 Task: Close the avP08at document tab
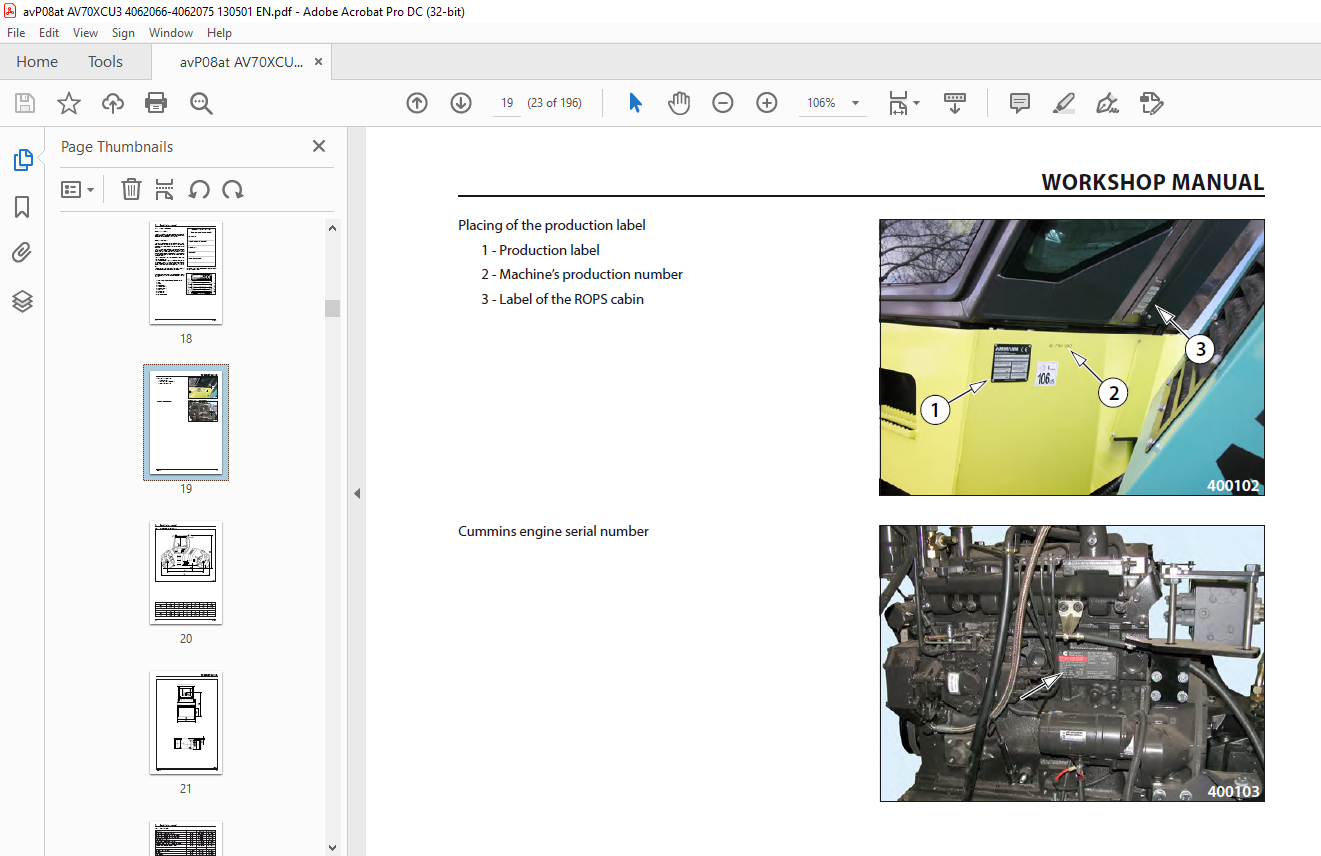tap(319, 61)
